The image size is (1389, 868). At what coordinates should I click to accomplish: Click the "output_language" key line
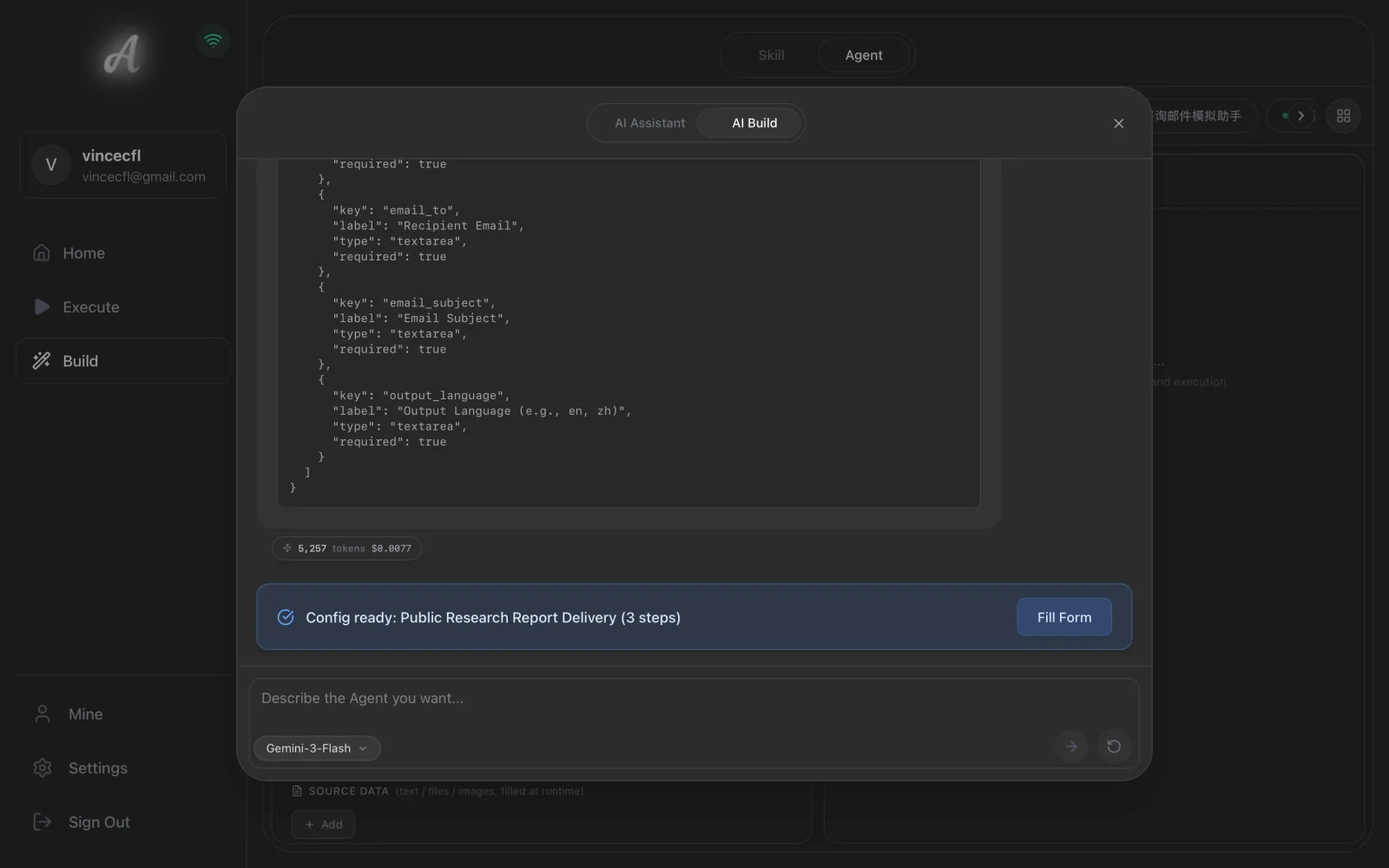pos(421,396)
